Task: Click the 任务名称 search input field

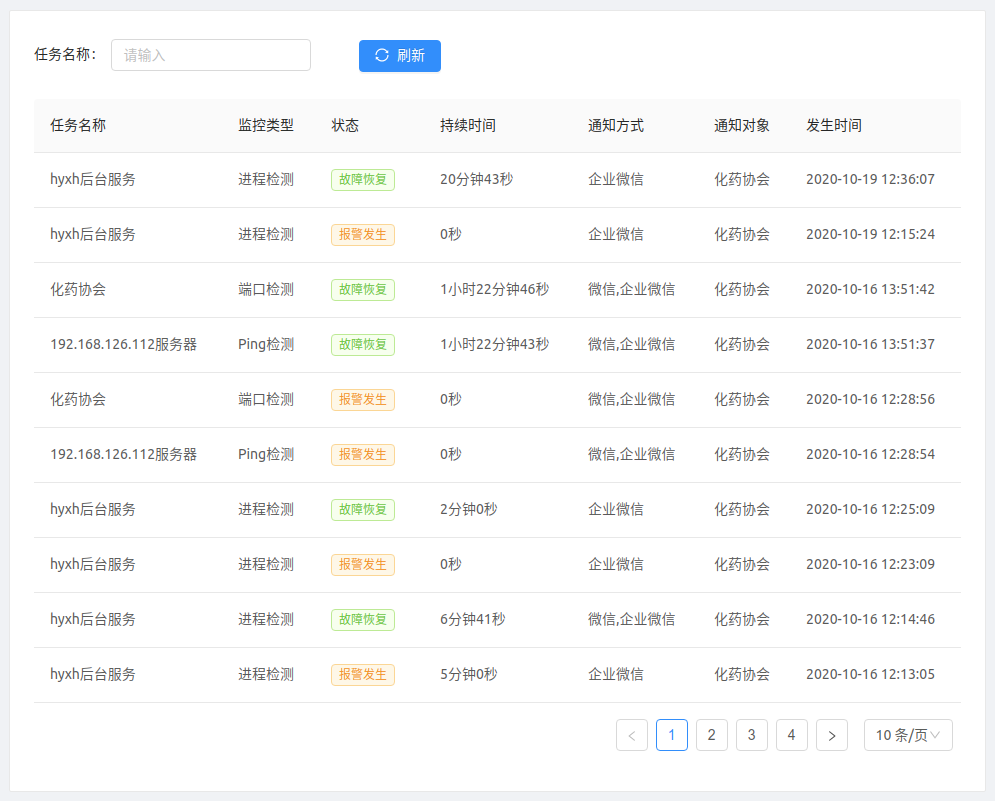Action: click(211, 56)
